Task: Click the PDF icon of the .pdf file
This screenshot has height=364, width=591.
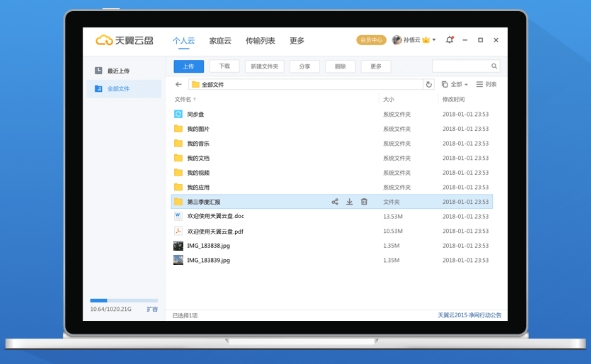Action: click(x=178, y=231)
